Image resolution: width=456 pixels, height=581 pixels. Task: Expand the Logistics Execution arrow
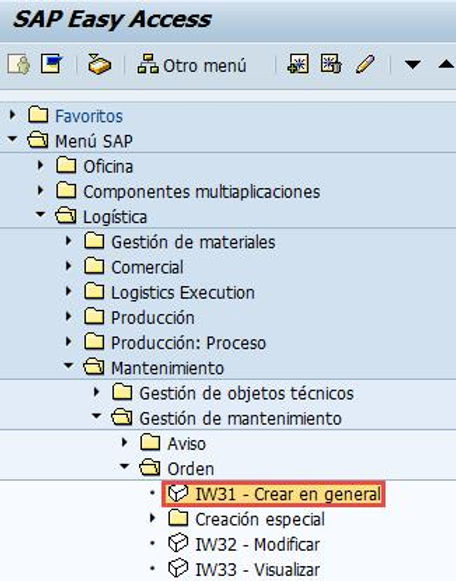tap(69, 291)
